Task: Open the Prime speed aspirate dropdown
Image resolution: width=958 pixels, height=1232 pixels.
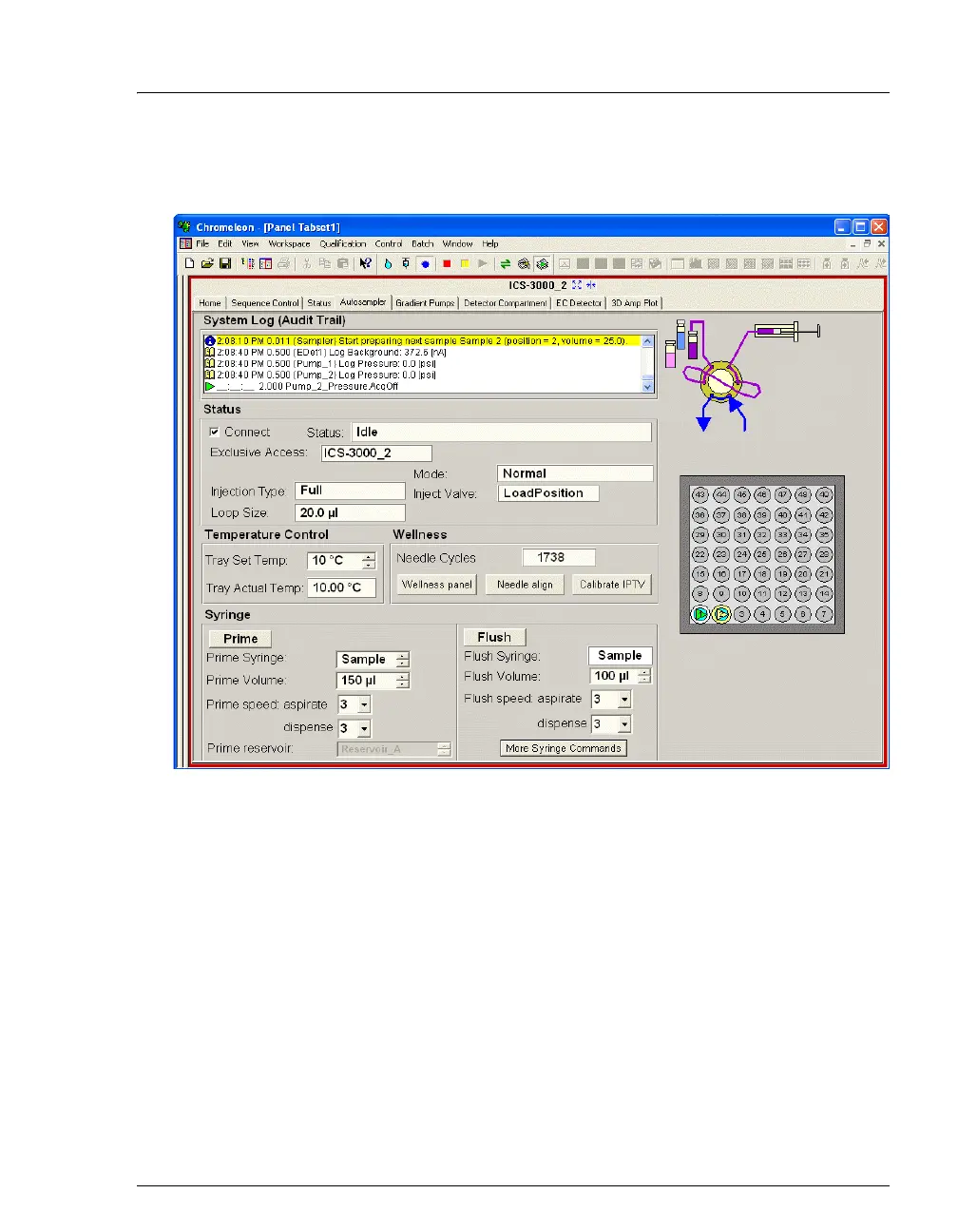Action: click(364, 705)
